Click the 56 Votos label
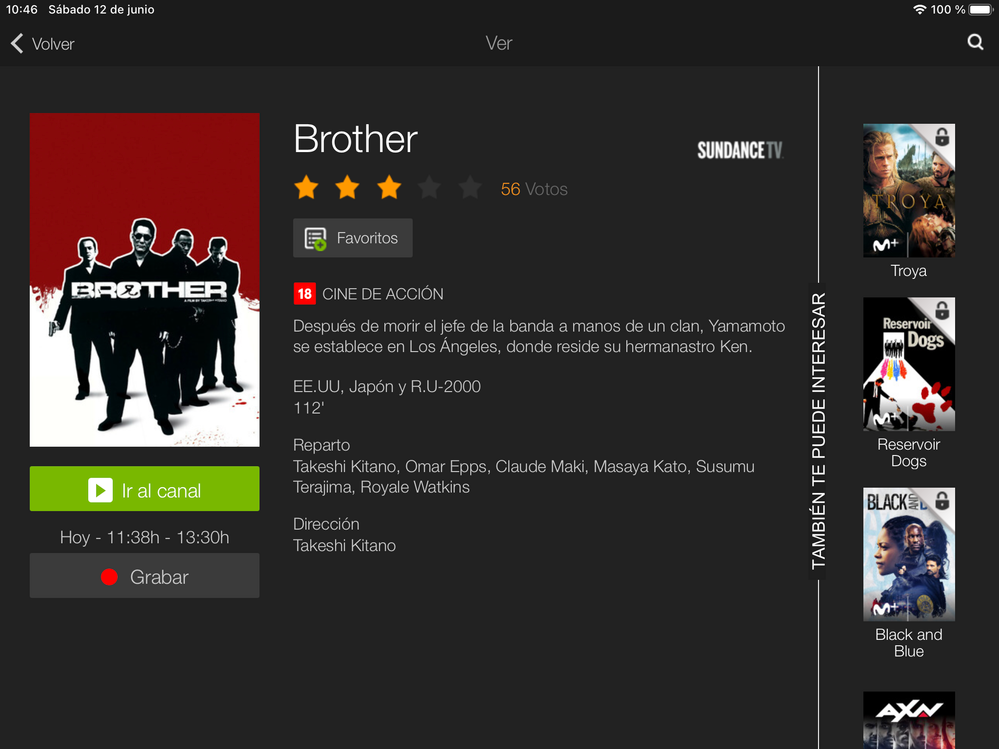The width and height of the screenshot is (999, 749). coord(534,189)
